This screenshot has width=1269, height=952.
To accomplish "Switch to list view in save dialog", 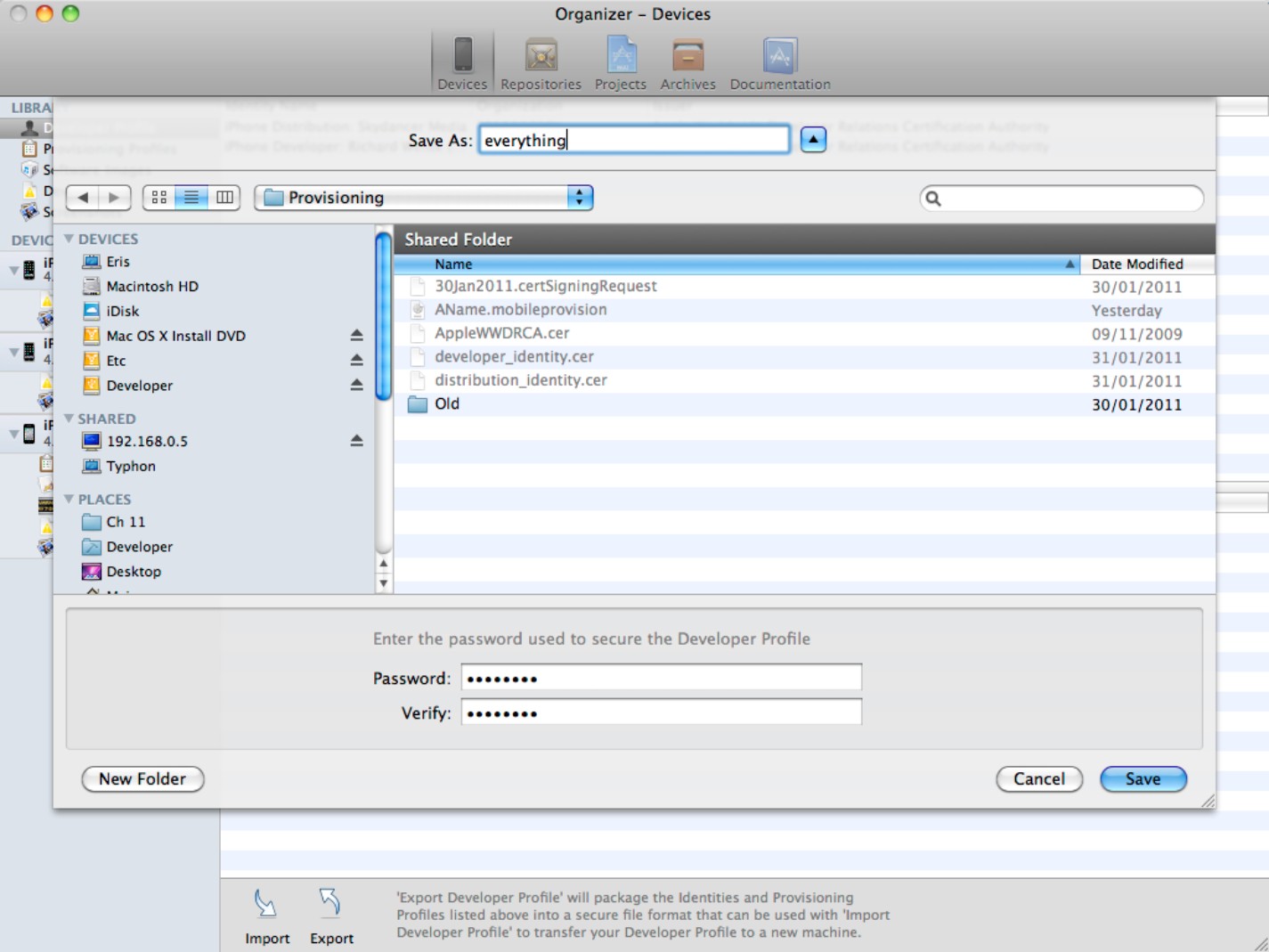I will coord(191,198).
